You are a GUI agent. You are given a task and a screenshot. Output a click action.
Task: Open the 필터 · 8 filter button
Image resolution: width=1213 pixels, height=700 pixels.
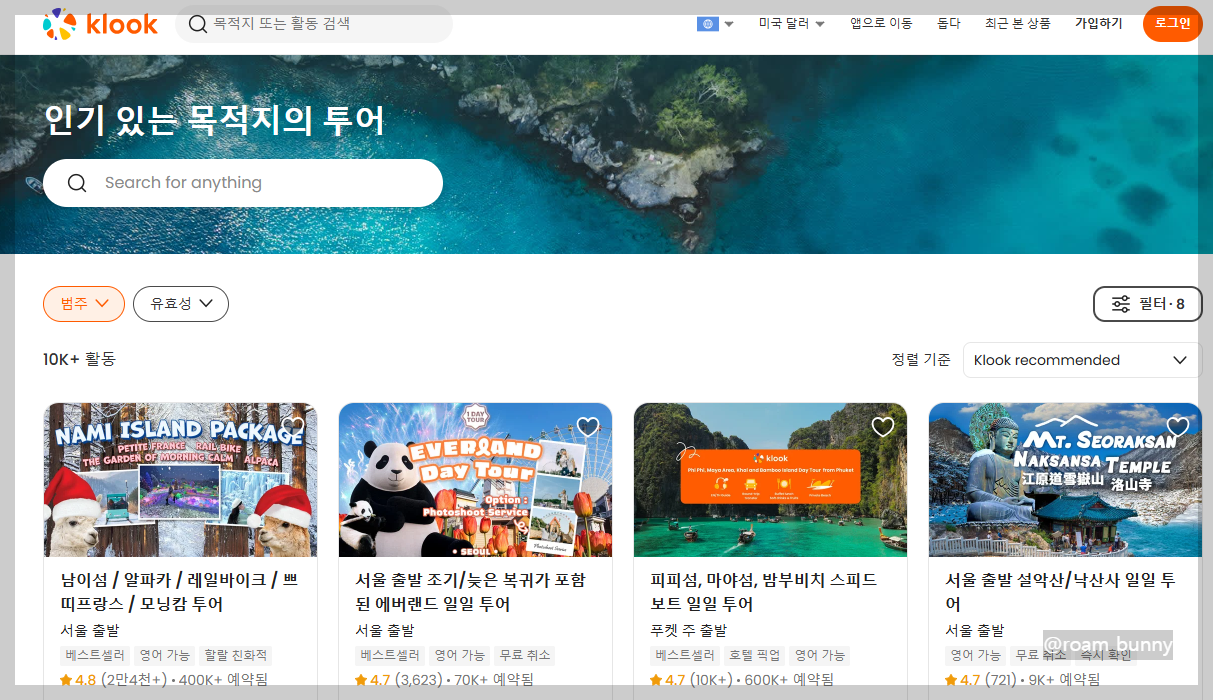tap(1148, 304)
